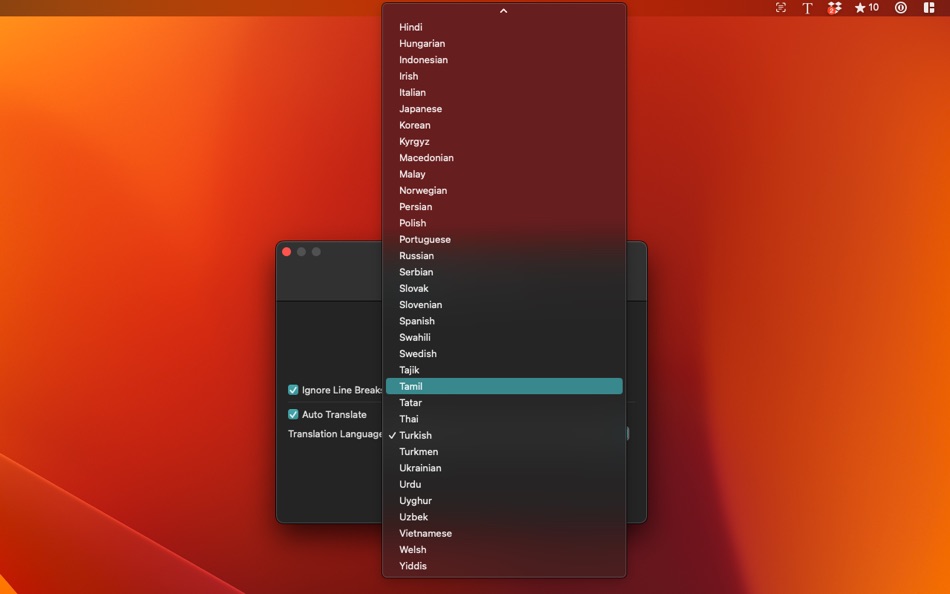Choose Uzbek language option
Image resolution: width=950 pixels, height=594 pixels.
click(504, 517)
